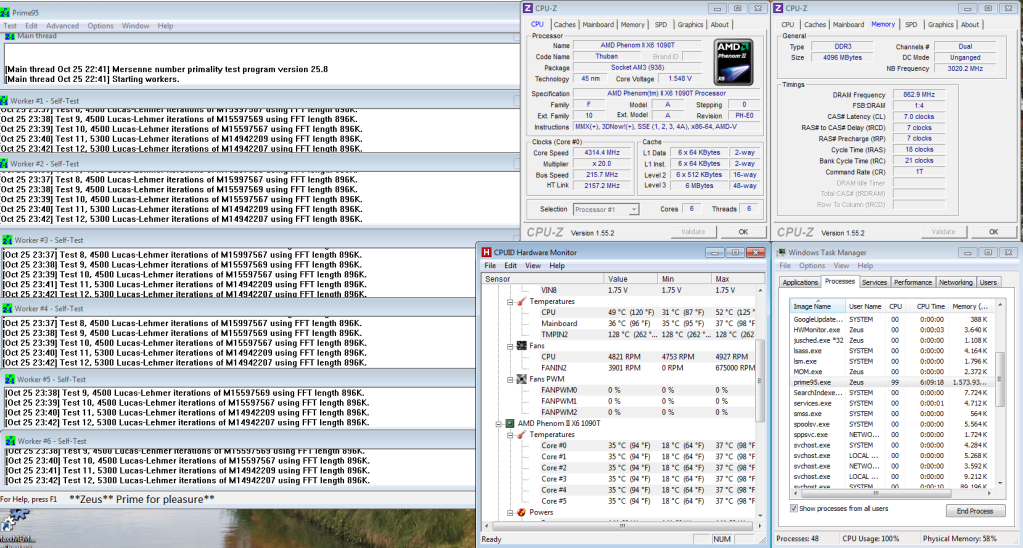Click the Fans PWM icon in sensor tree
The width and height of the screenshot is (1023, 548).
pos(520,379)
